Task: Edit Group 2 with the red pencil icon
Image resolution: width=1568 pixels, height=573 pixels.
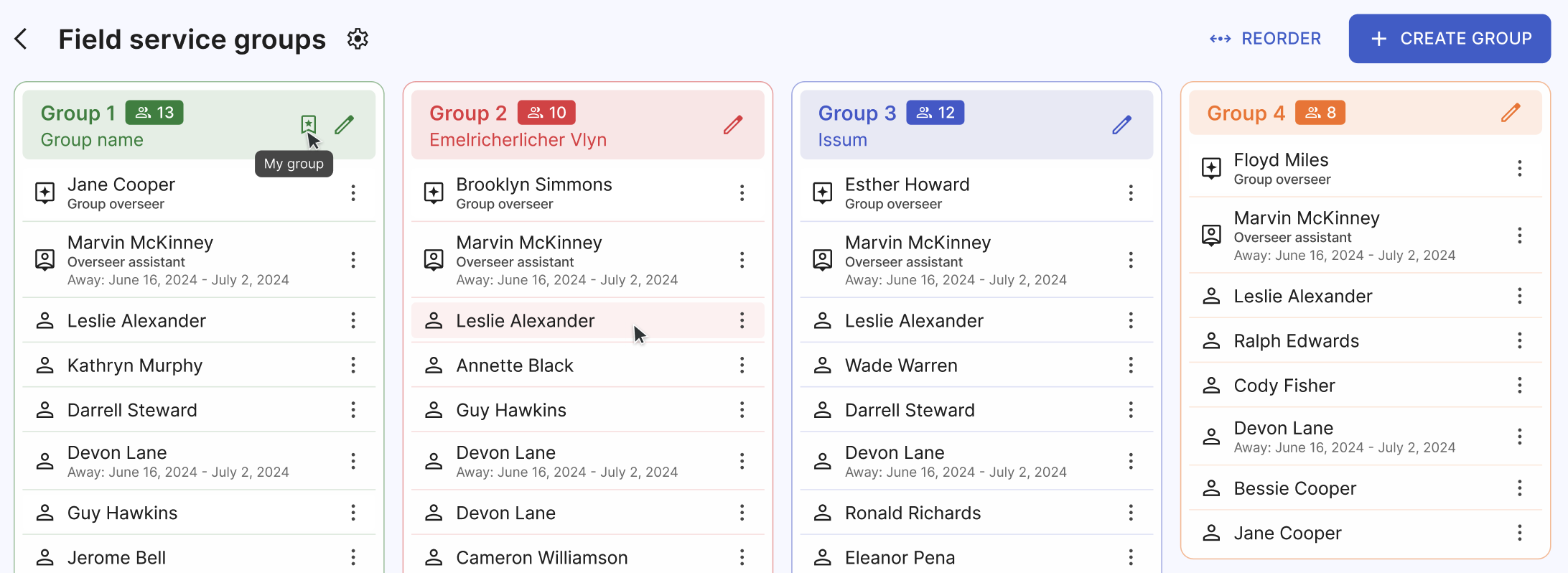Action: (x=733, y=124)
